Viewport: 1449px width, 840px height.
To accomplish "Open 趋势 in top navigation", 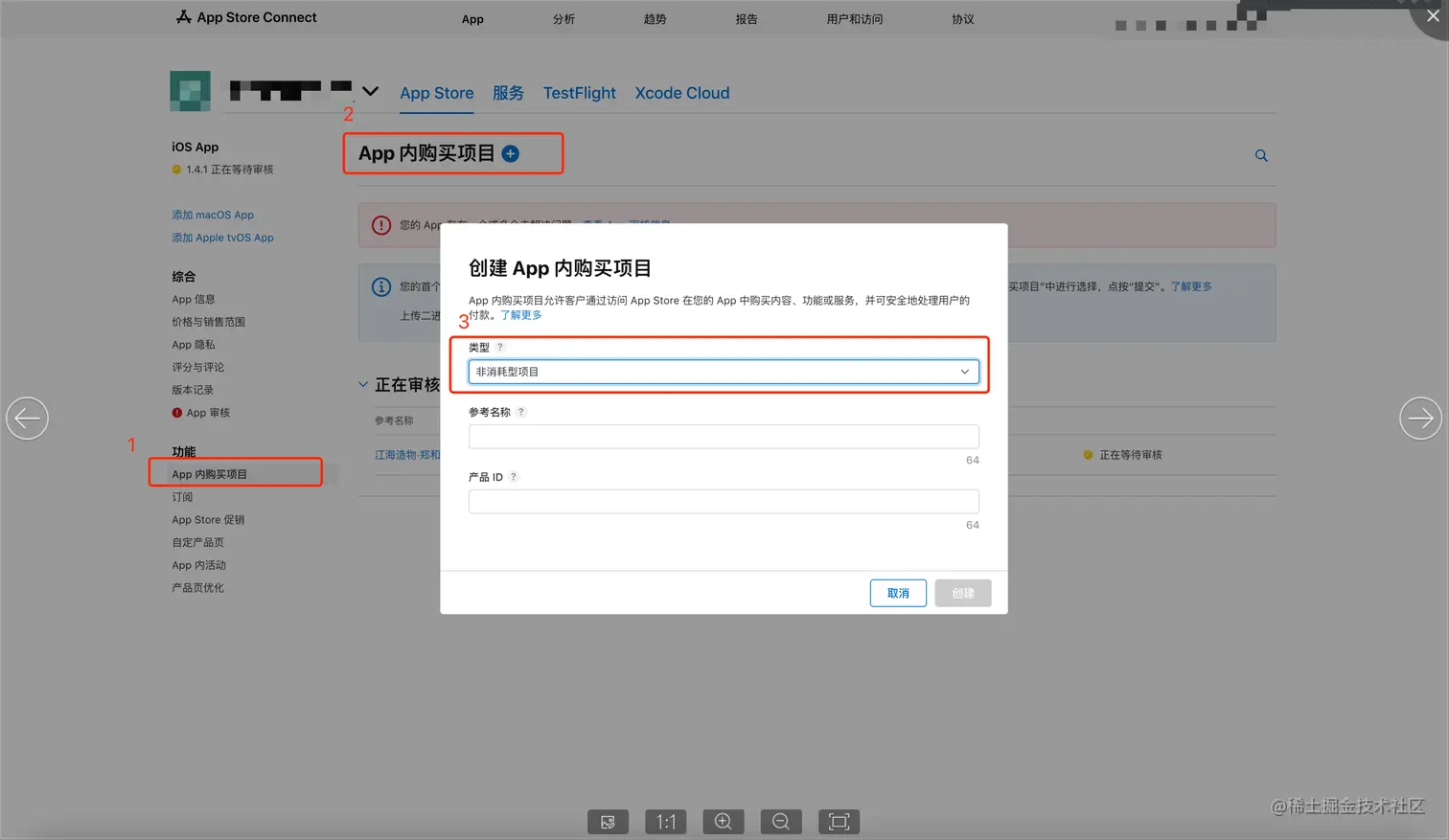I will coord(655,19).
